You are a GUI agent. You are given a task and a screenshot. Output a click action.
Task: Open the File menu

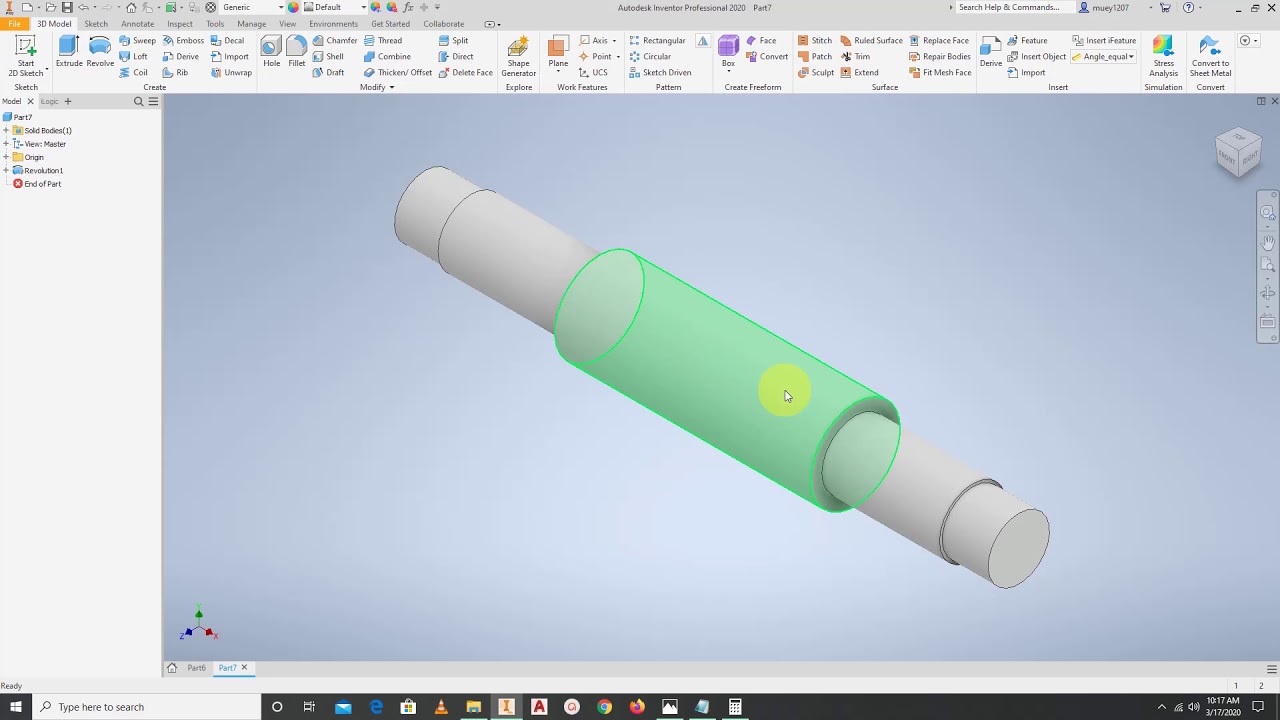14,24
